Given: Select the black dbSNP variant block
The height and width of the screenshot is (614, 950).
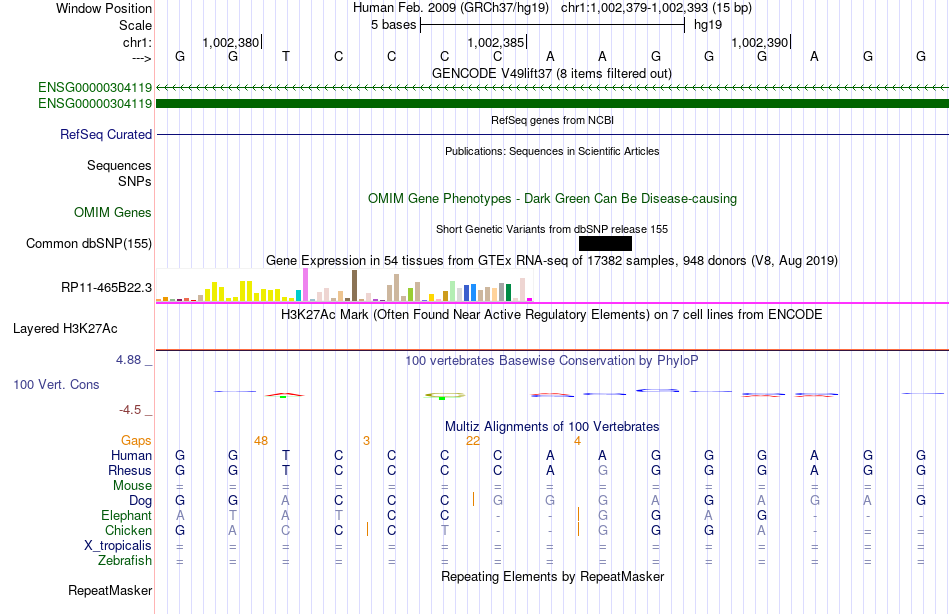Looking at the screenshot, I should pos(605,244).
